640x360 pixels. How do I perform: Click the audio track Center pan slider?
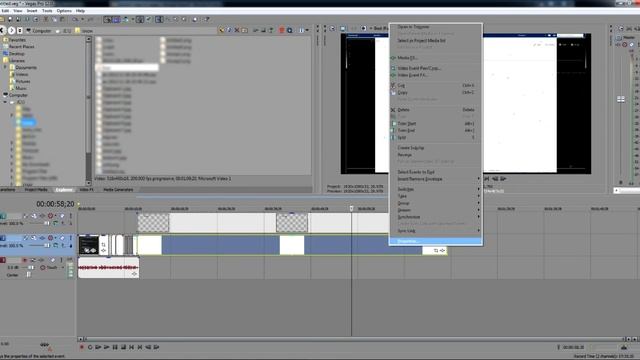pos(28,275)
